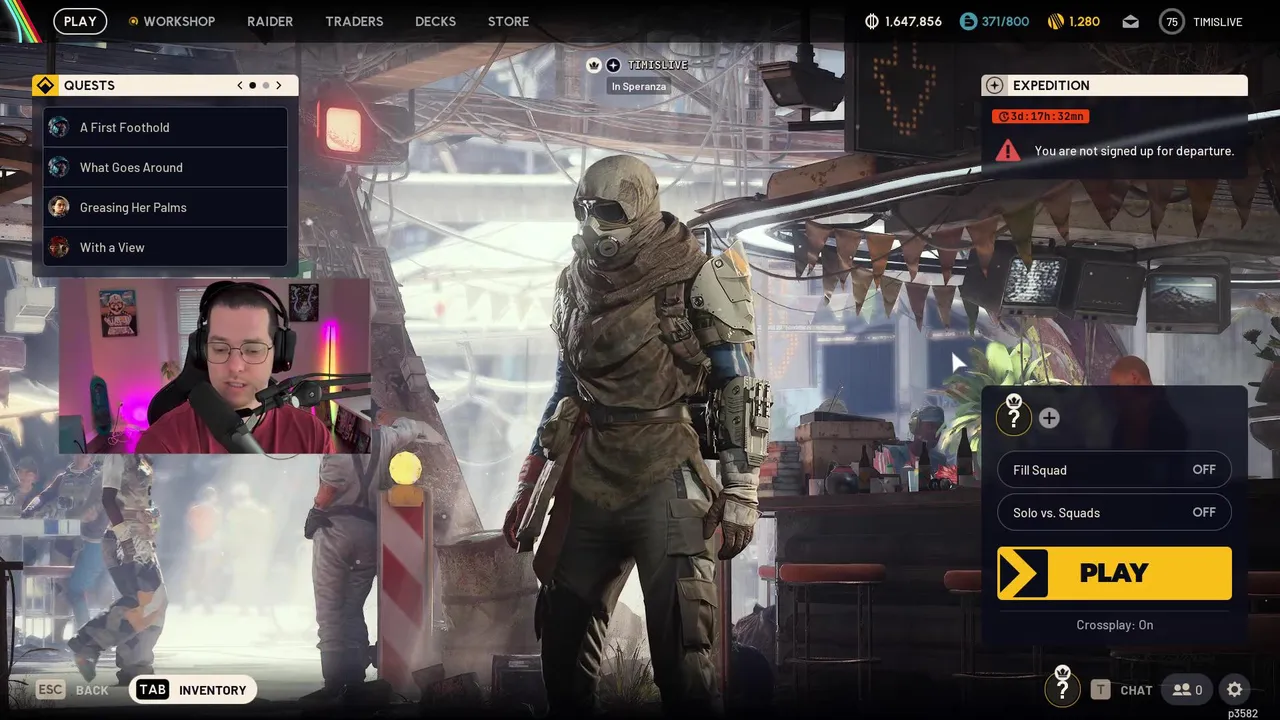Open settings gear icon

tap(1235, 689)
